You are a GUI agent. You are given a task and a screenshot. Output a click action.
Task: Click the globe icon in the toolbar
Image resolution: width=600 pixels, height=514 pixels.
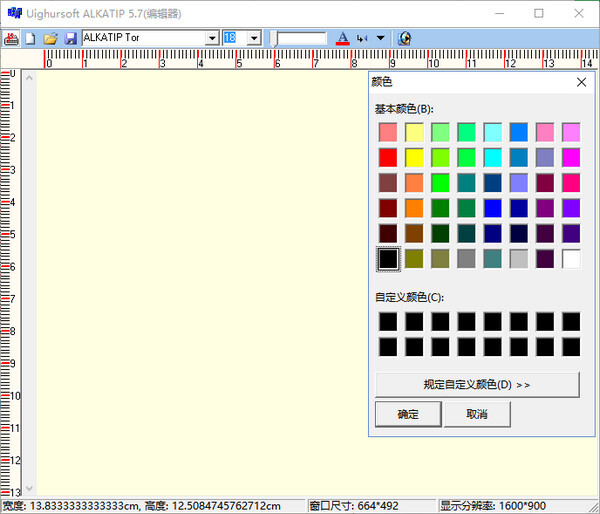coord(404,38)
